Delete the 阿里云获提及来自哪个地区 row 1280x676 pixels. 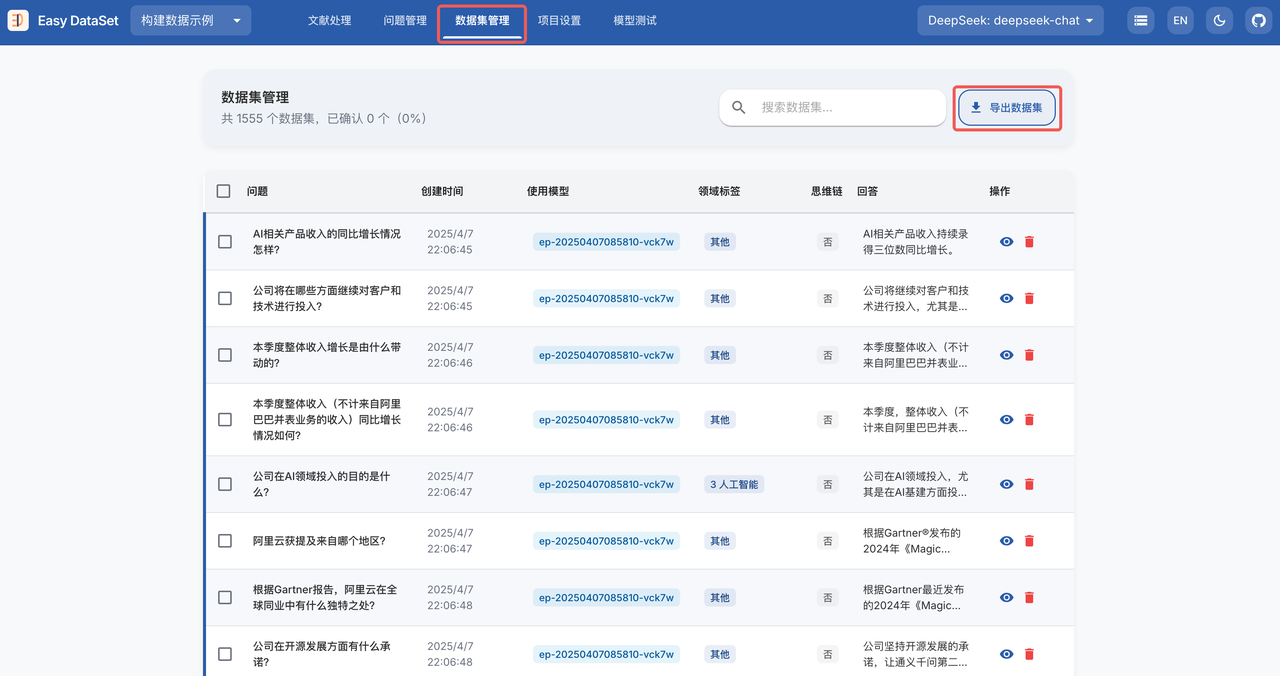[x=1029, y=541]
